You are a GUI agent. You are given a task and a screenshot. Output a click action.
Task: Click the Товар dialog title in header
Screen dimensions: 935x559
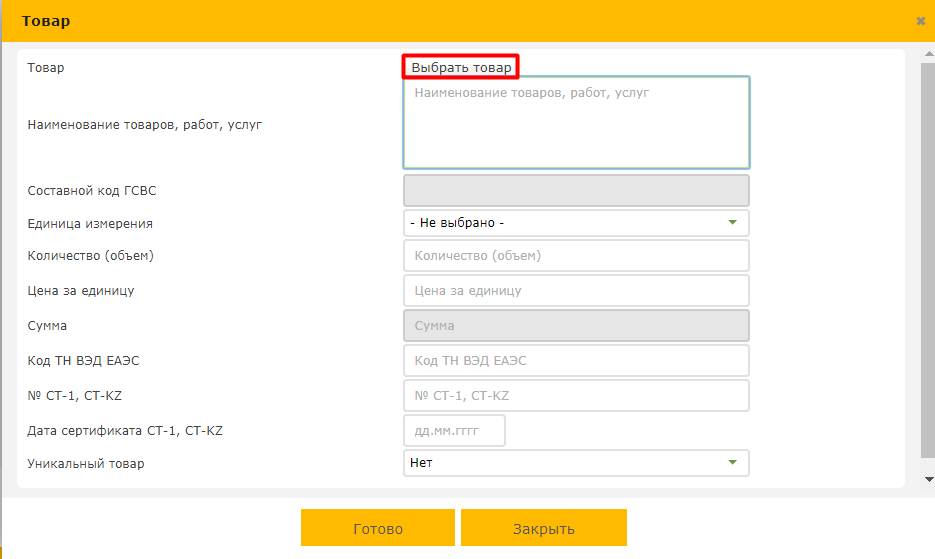click(x=46, y=21)
